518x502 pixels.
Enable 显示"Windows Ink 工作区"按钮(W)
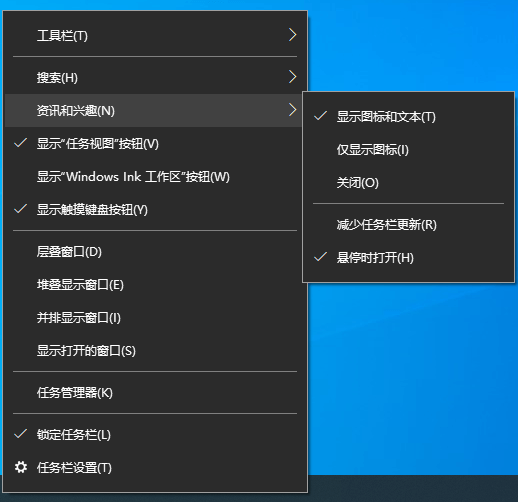click(155, 177)
